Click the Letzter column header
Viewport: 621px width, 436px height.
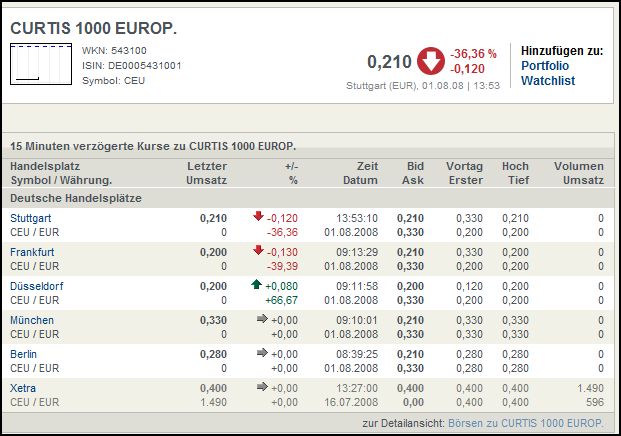[x=207, y=166]
